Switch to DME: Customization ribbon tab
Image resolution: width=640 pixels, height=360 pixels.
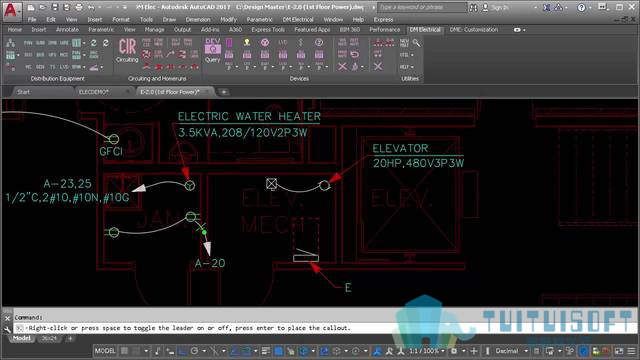point(474,30)
